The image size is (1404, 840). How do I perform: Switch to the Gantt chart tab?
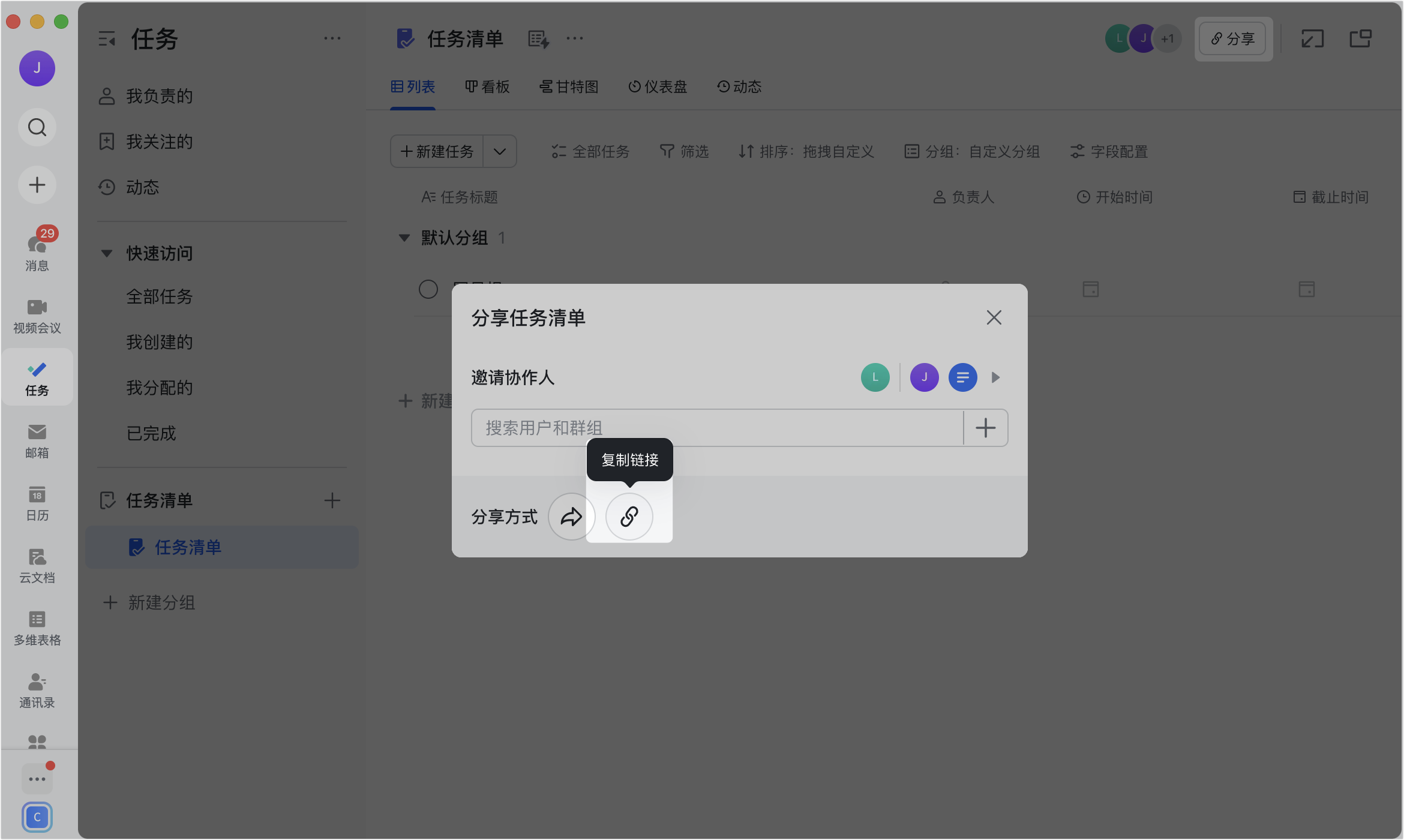click(x=569, y=87)
